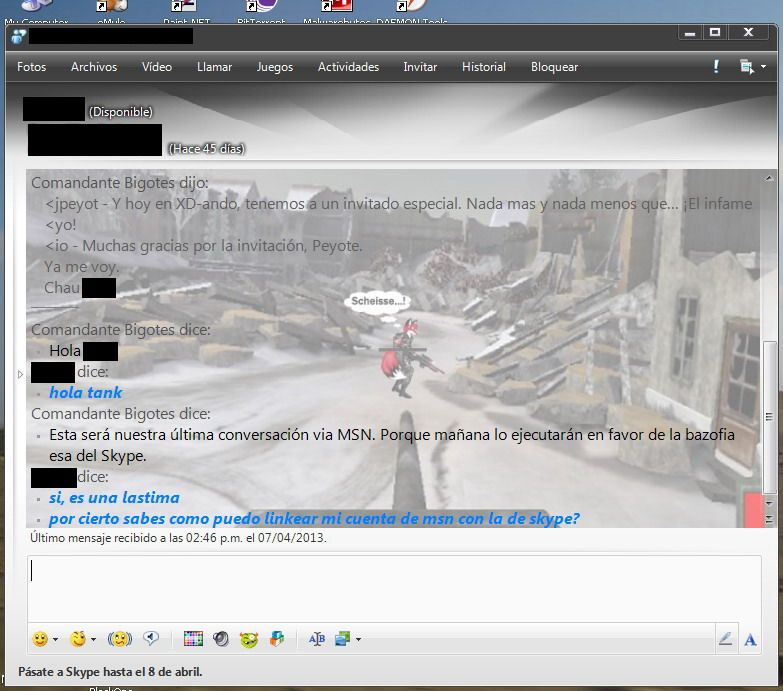The width and height of the screenshot is (783, 691).
Task: Open the Archivos menu
Action: pyautogui.click(x=94, y=67)
